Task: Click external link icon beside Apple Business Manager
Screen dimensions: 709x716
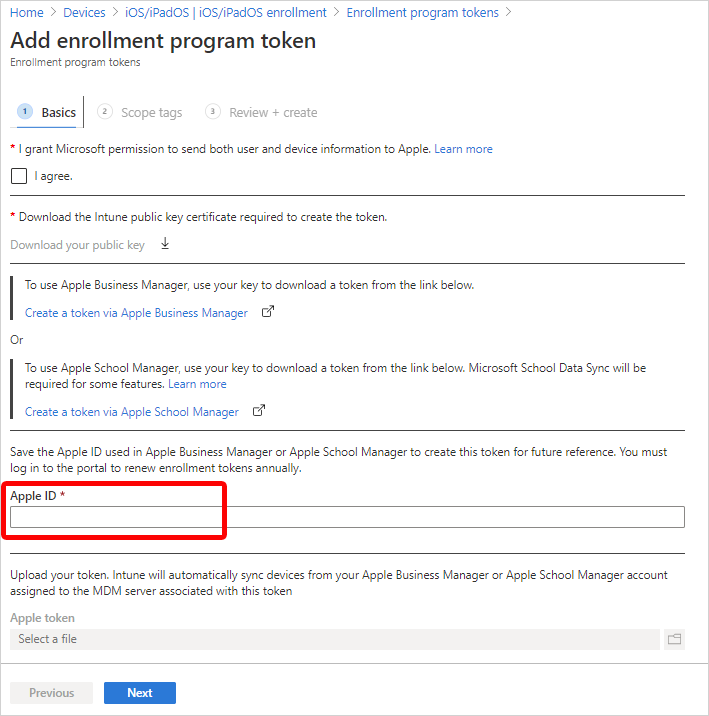Action: [x=267, y=312]
